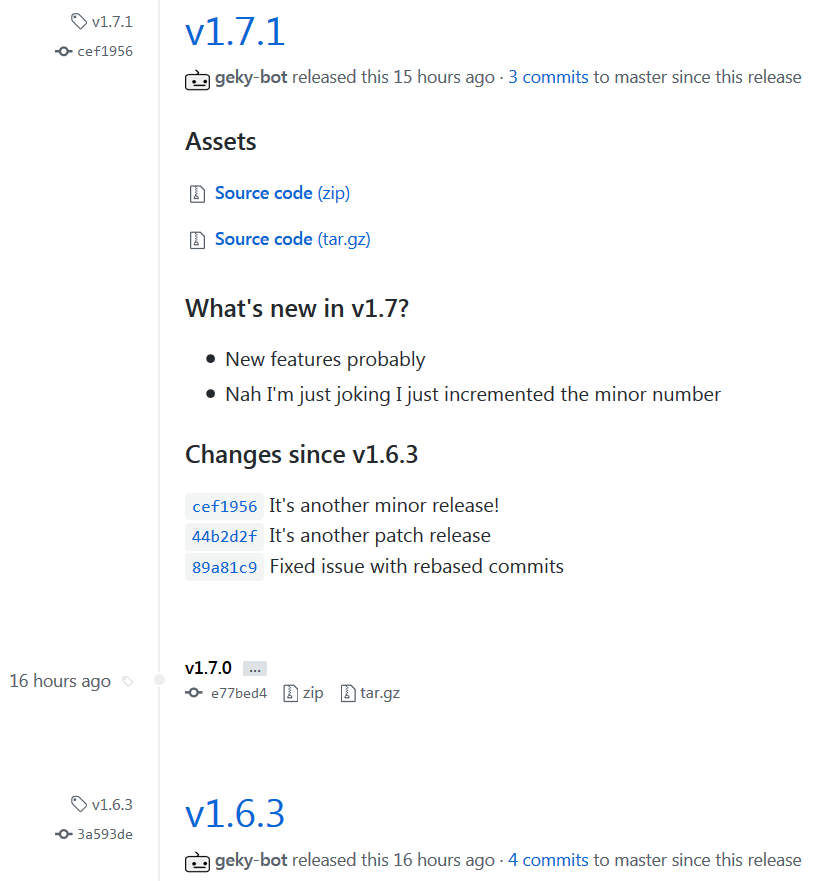Screen dimensions: 834x881
Task: Click the tag icon beside v1.7.1
Action: (78, 20)
